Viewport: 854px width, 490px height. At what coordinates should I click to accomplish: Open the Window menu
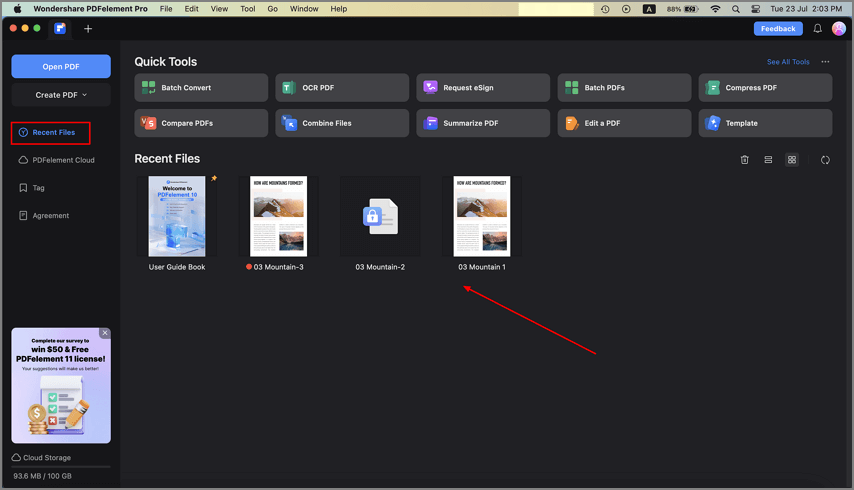(304, 9)
